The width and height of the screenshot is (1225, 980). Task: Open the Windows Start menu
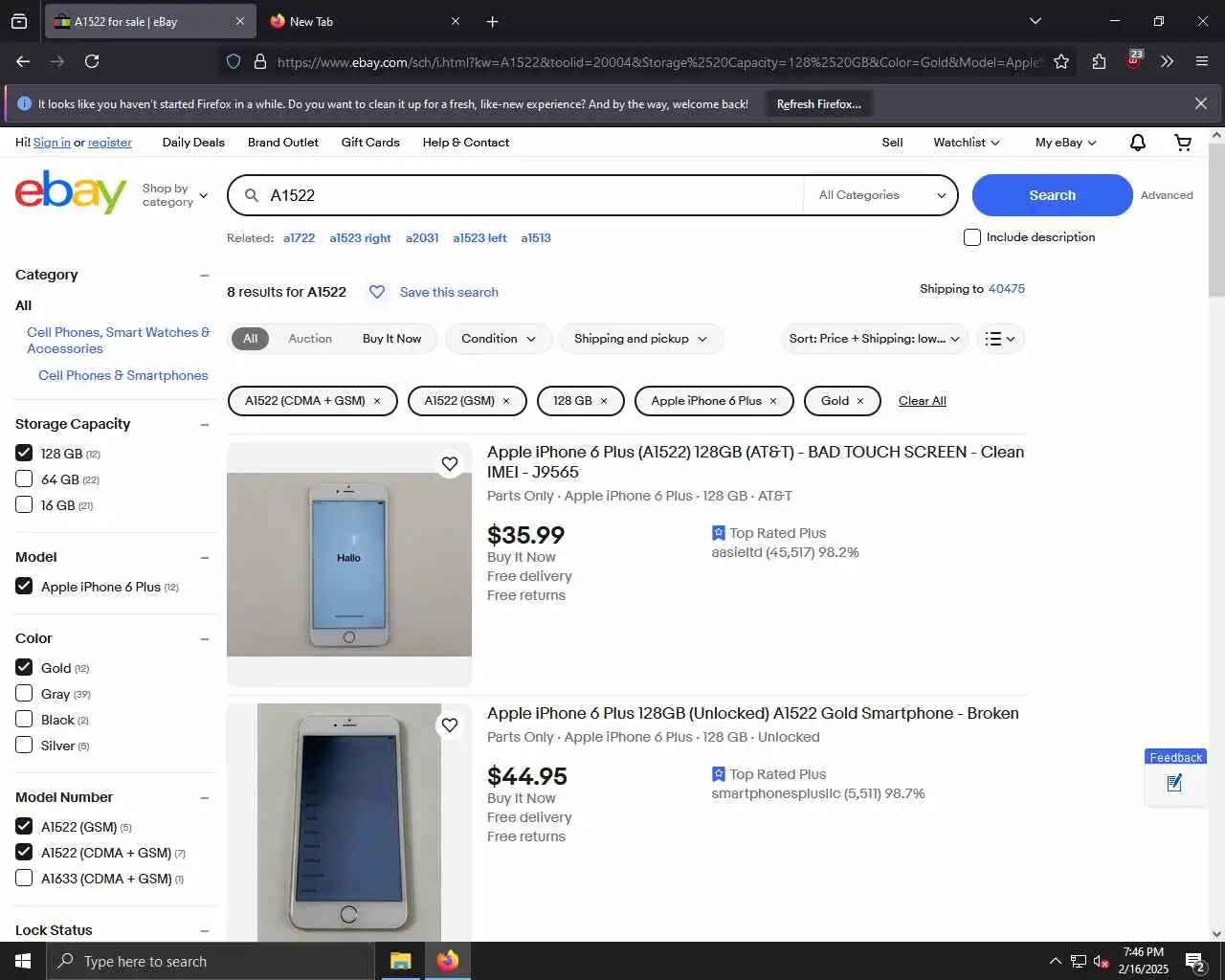pos(23,961)
